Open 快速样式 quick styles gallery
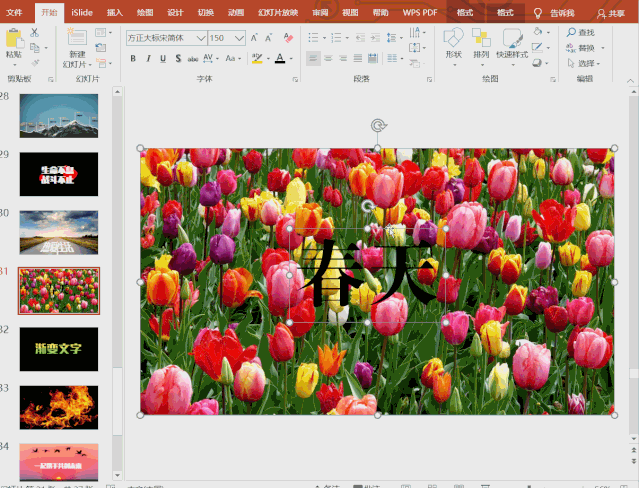Image resolution: width=639 pixels, height=488 pixels. pos(512,46)
